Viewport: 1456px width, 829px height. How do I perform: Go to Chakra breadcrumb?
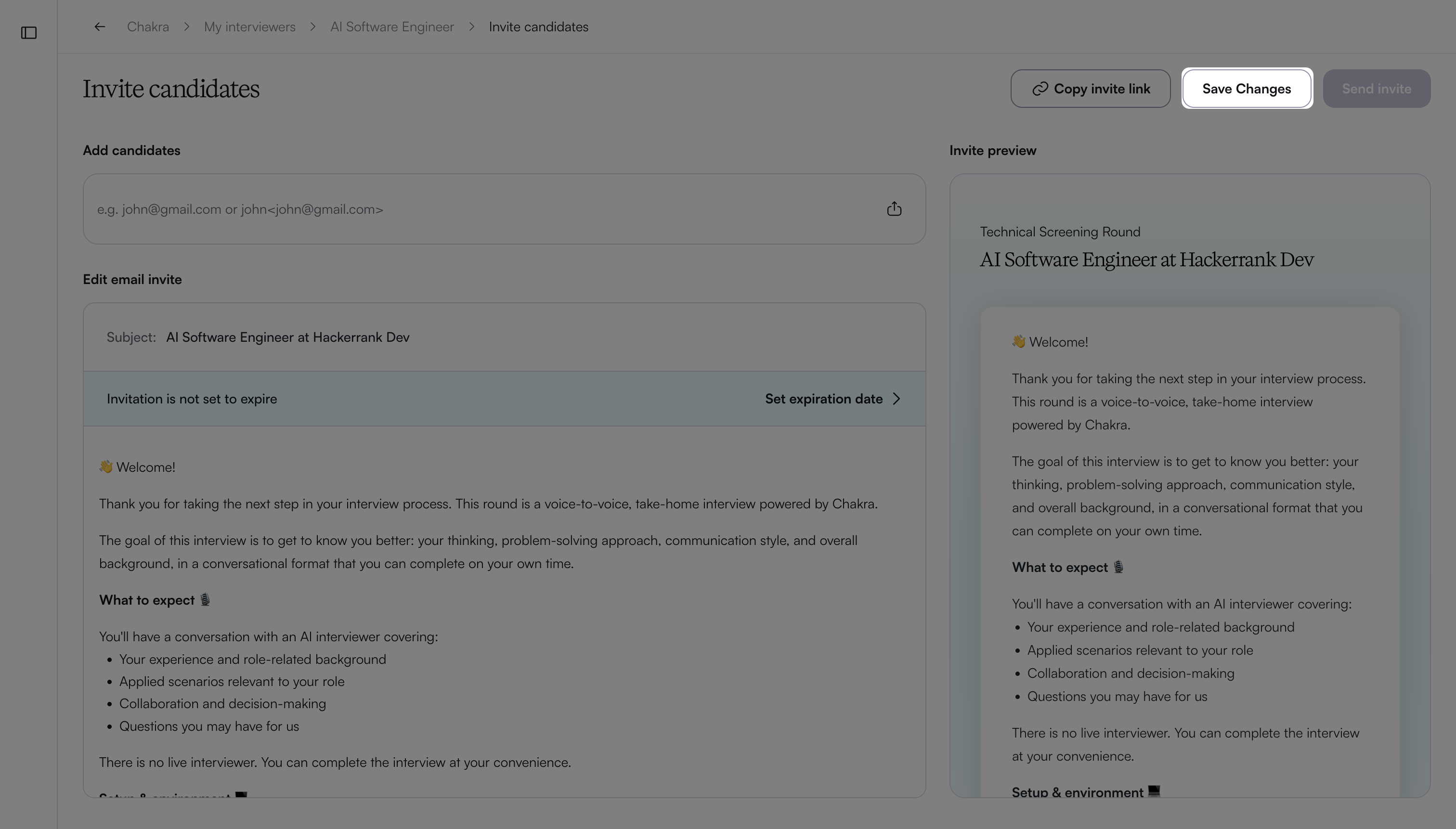coord(148,27)
